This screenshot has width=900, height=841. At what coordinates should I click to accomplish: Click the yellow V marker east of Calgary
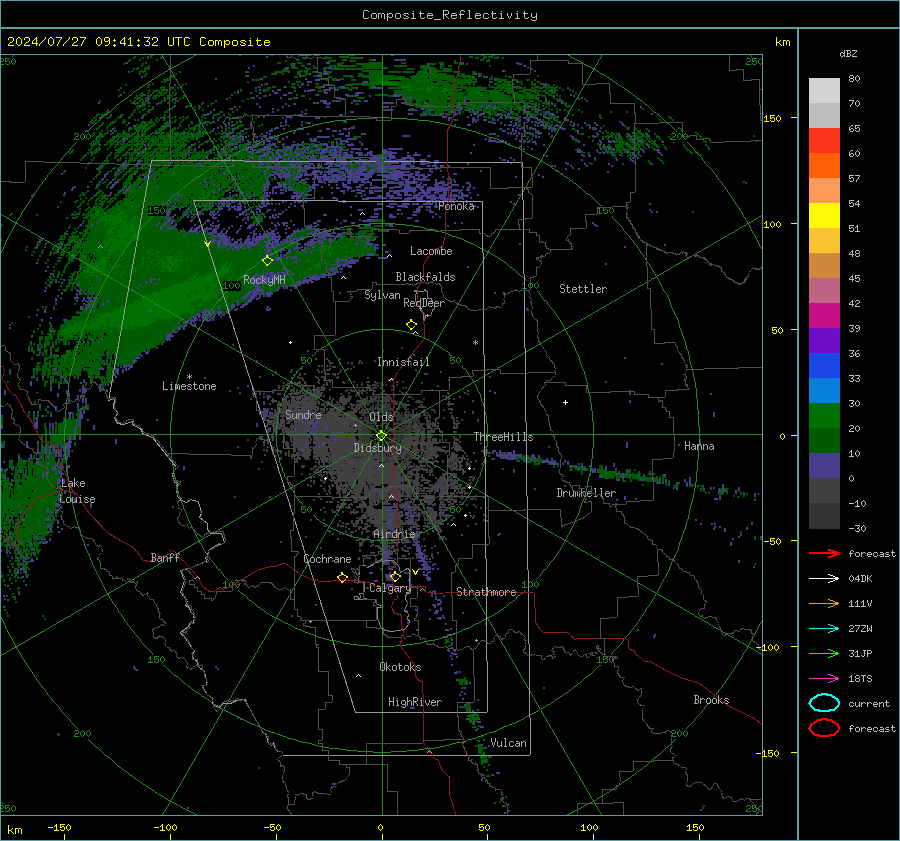(x=415, y=572)
